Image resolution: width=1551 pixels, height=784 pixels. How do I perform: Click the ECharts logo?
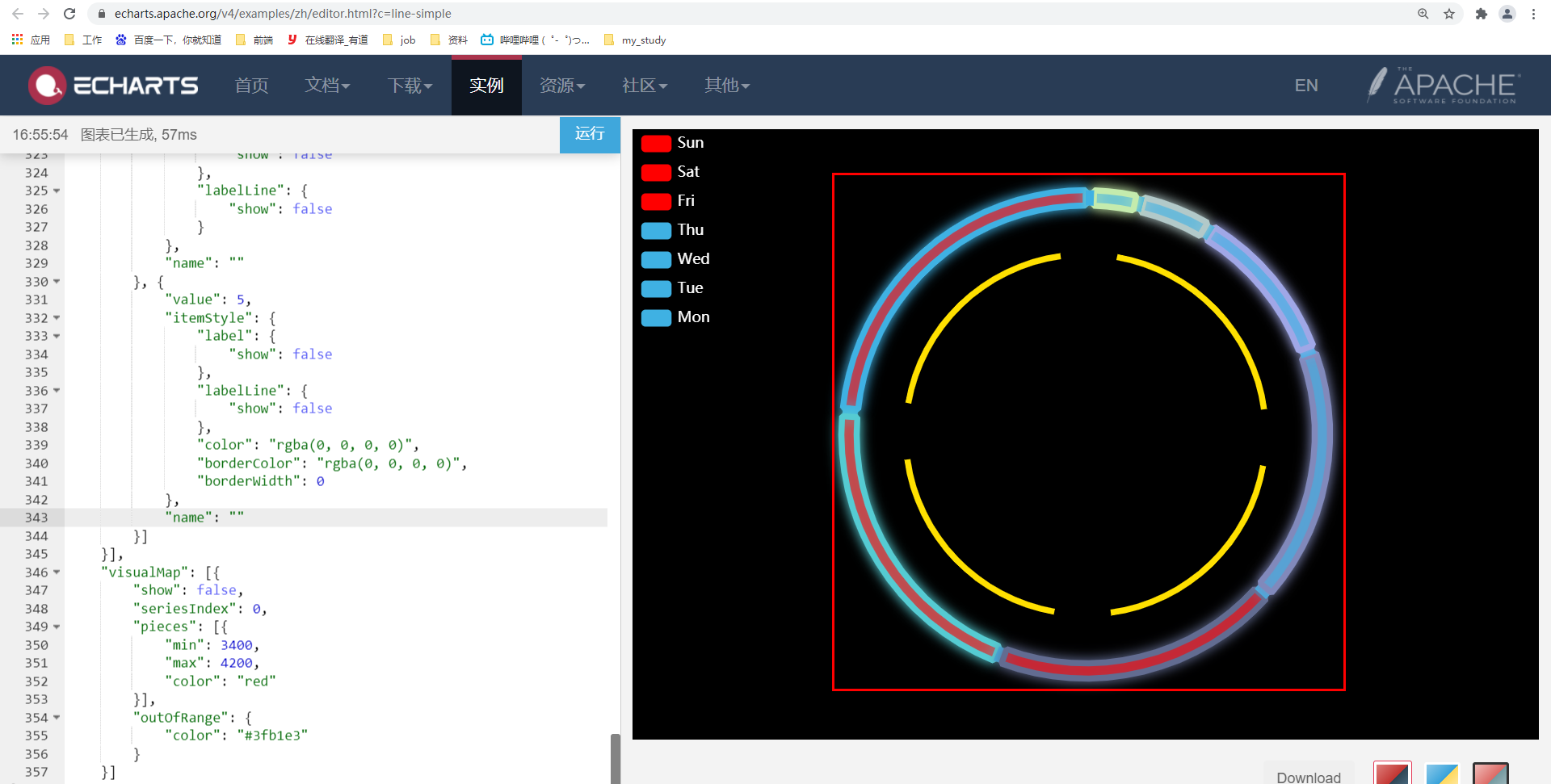pos(113,86)
